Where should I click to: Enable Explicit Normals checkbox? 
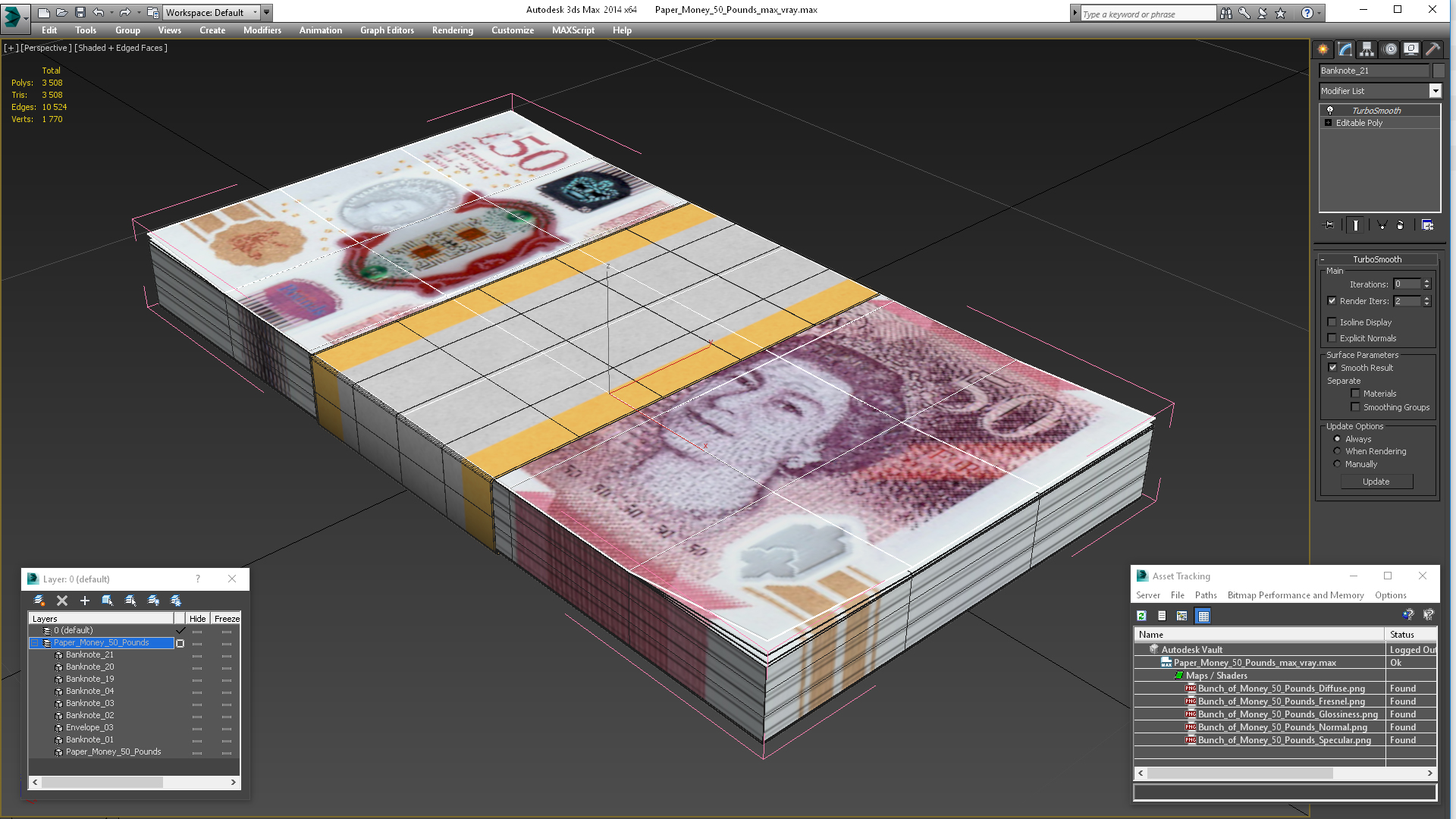tap(1332, 338)
